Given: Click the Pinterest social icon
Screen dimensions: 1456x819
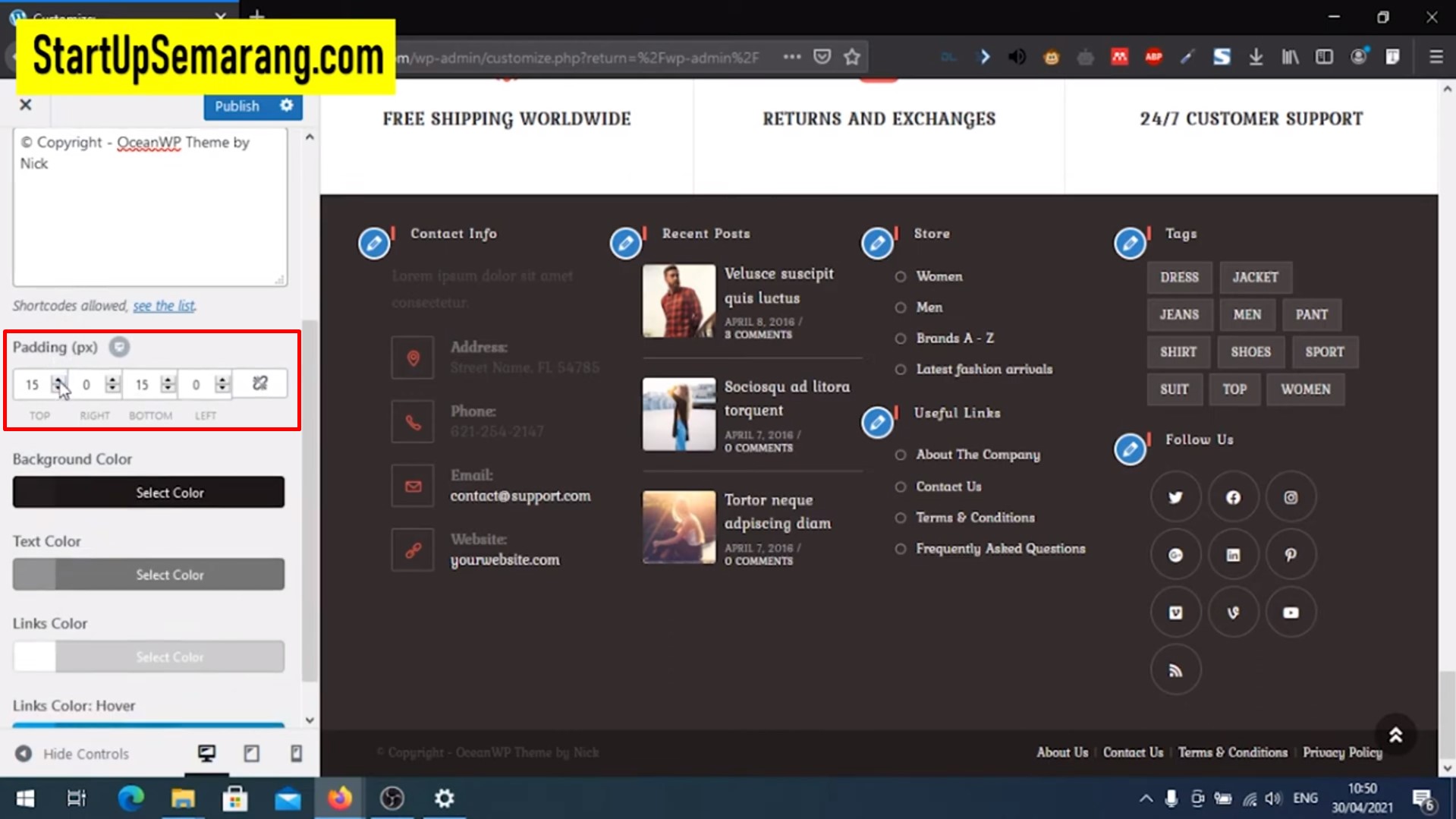Looking at the screenshot, I should click(1291, 556).
